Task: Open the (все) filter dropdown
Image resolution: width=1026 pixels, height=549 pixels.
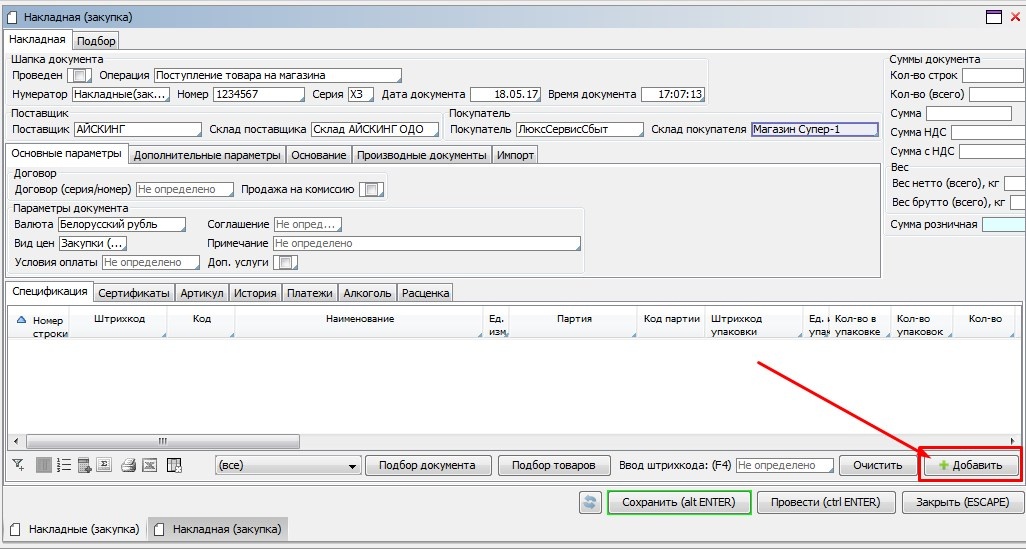Action: point(288,466)
